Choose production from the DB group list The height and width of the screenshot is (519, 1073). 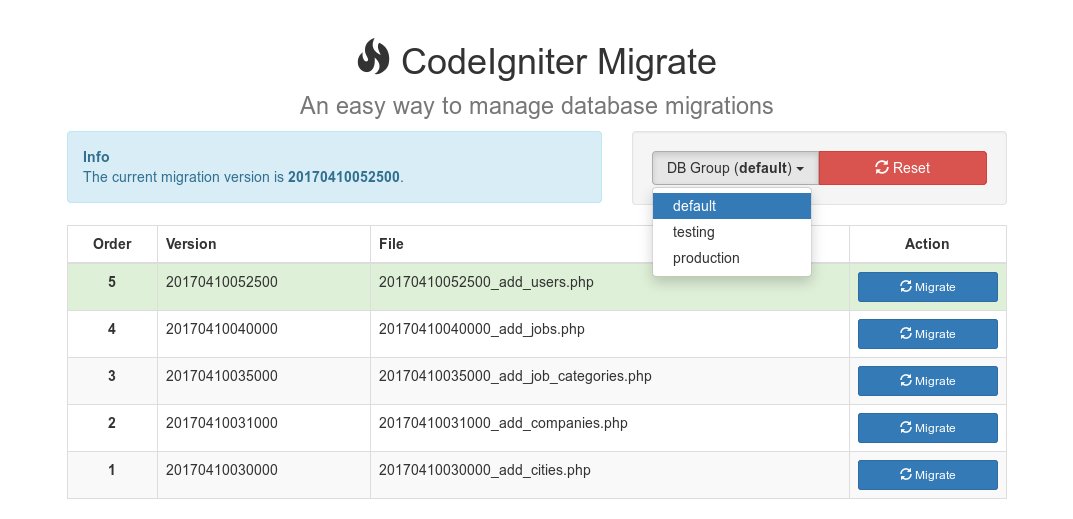pyautogui.click(x=732, y=258)
